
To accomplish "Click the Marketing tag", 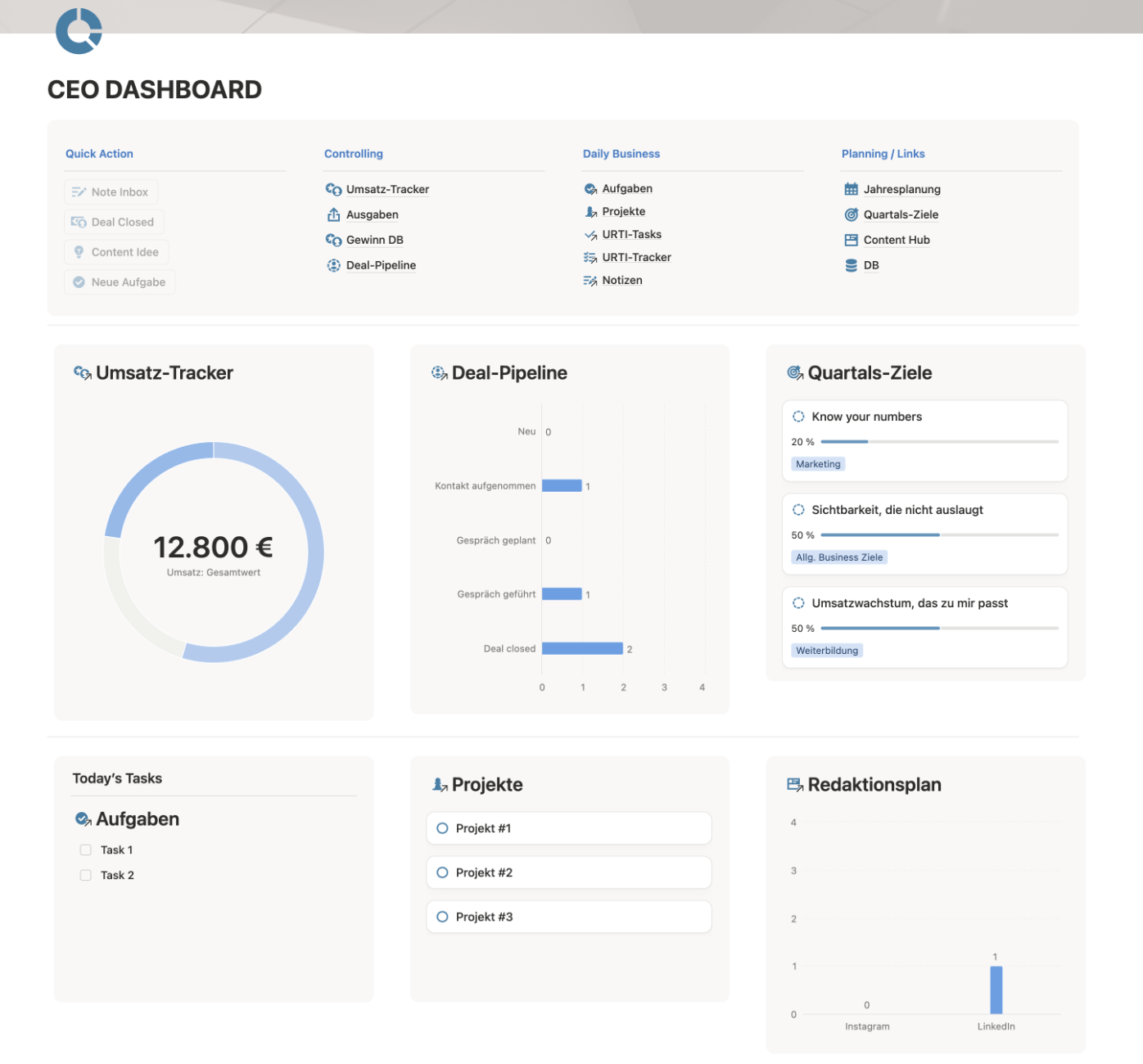I will [818, 464].
